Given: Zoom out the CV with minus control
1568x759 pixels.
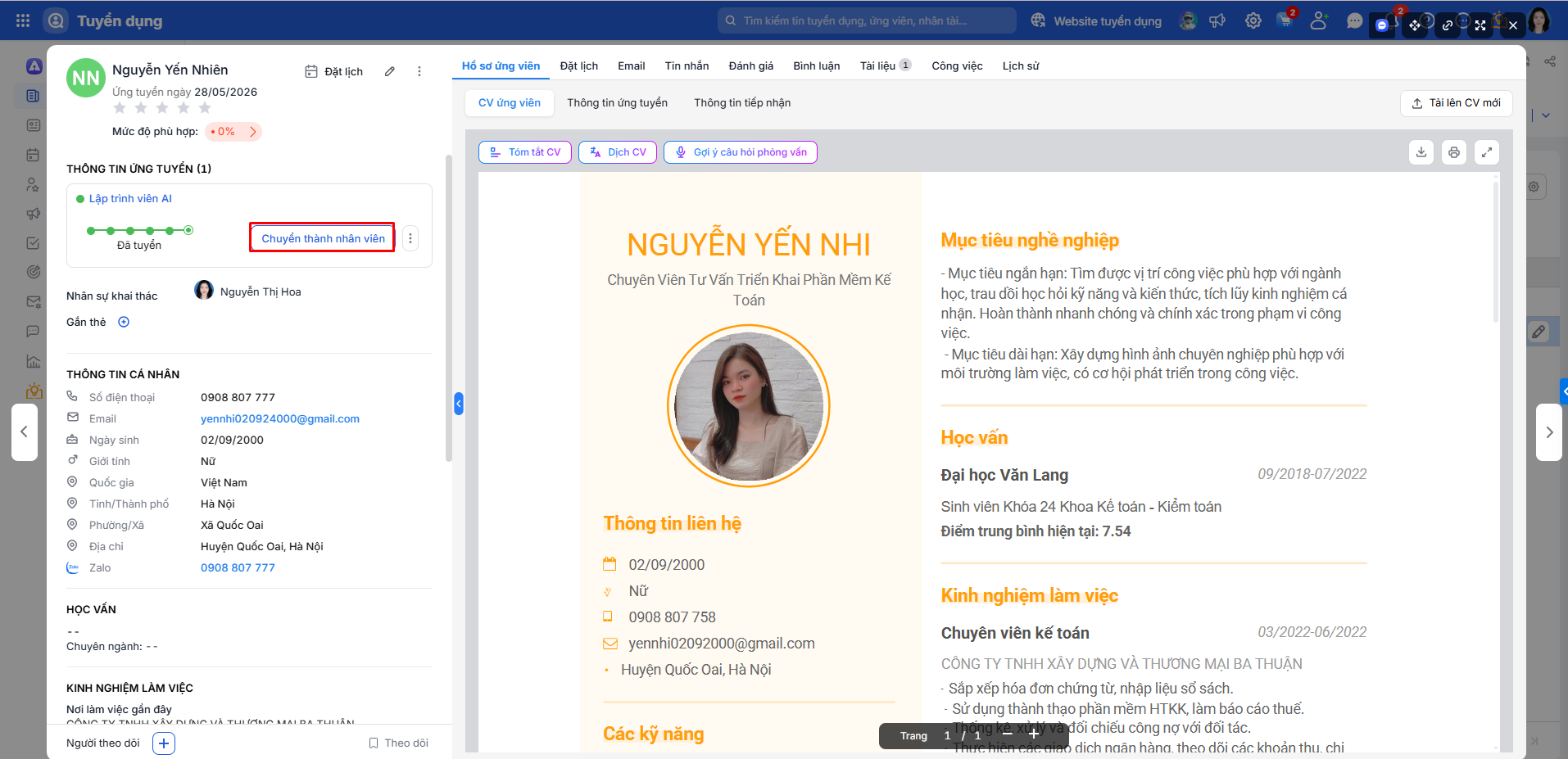Looking at the screenshot, I should pos(1008,734).
